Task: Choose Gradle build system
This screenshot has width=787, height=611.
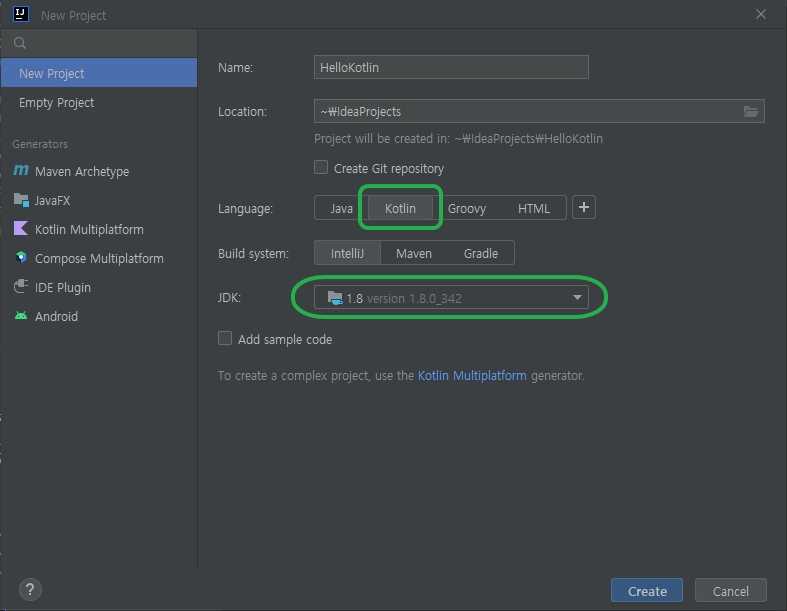Action: point(480,254)
